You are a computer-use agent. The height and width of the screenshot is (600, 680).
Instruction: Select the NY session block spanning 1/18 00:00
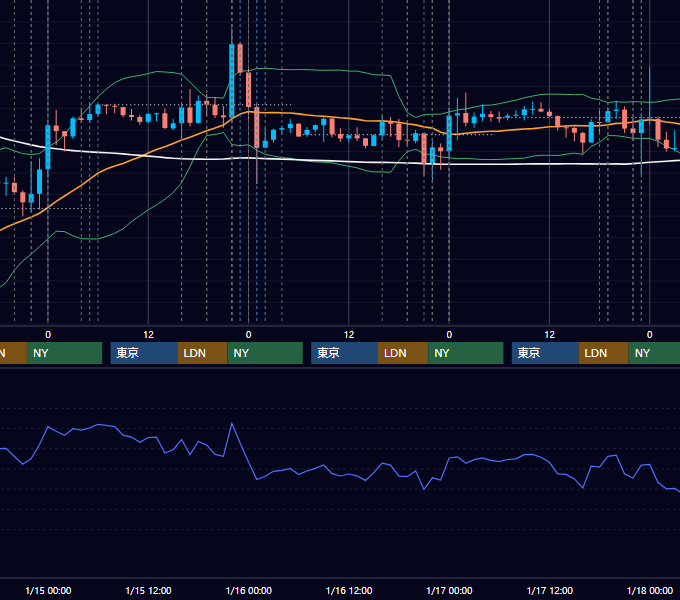[654, 353]
